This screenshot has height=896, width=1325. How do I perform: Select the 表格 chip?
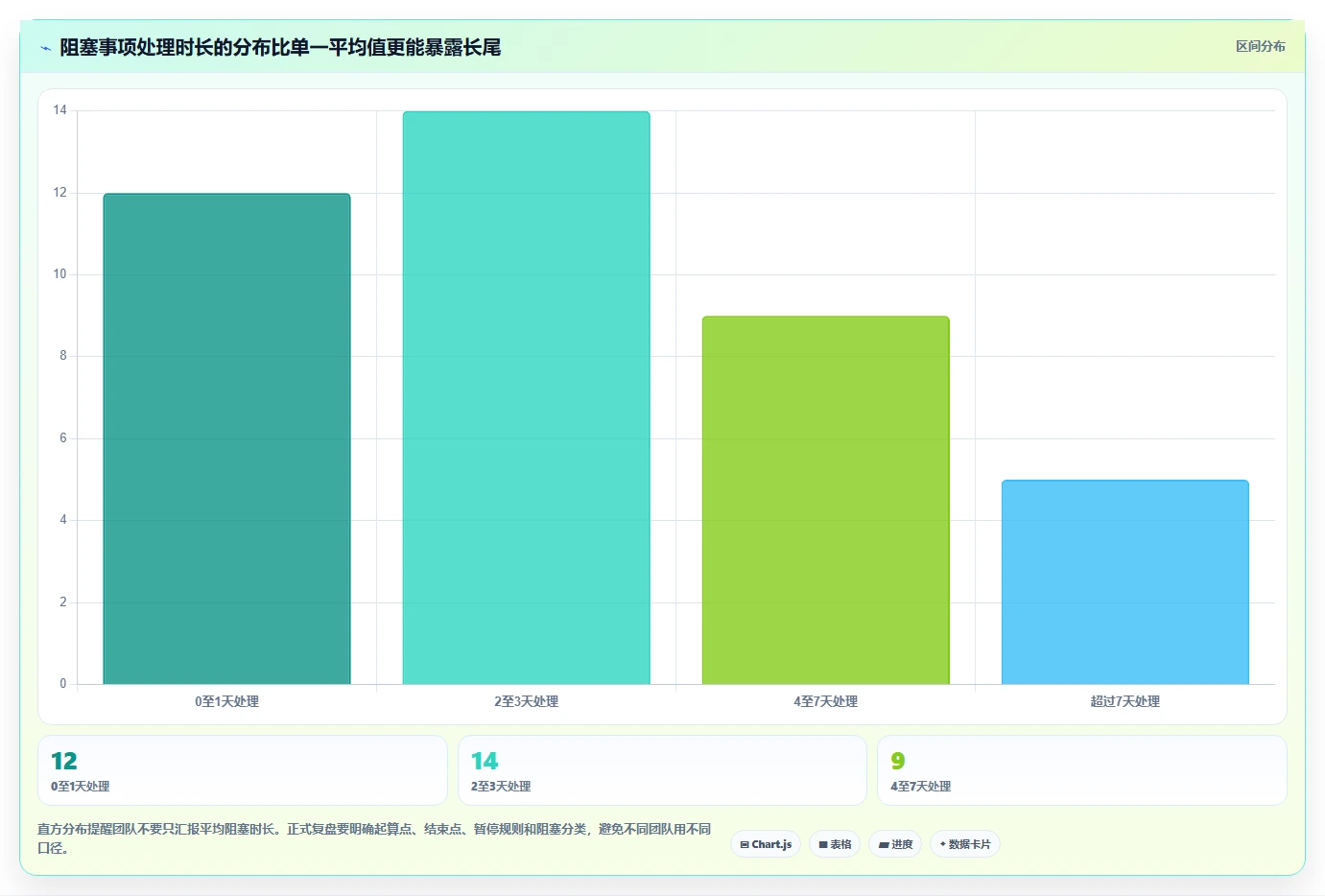click(x=835, y=844)
